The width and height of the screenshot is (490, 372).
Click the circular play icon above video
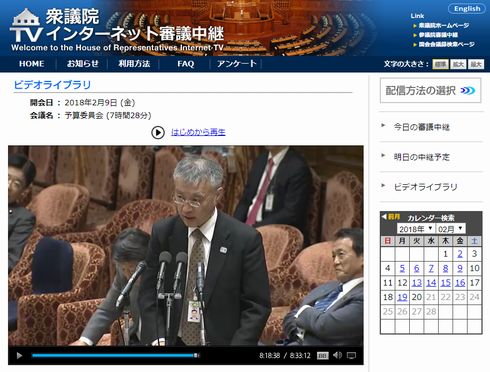coord(158,132)
